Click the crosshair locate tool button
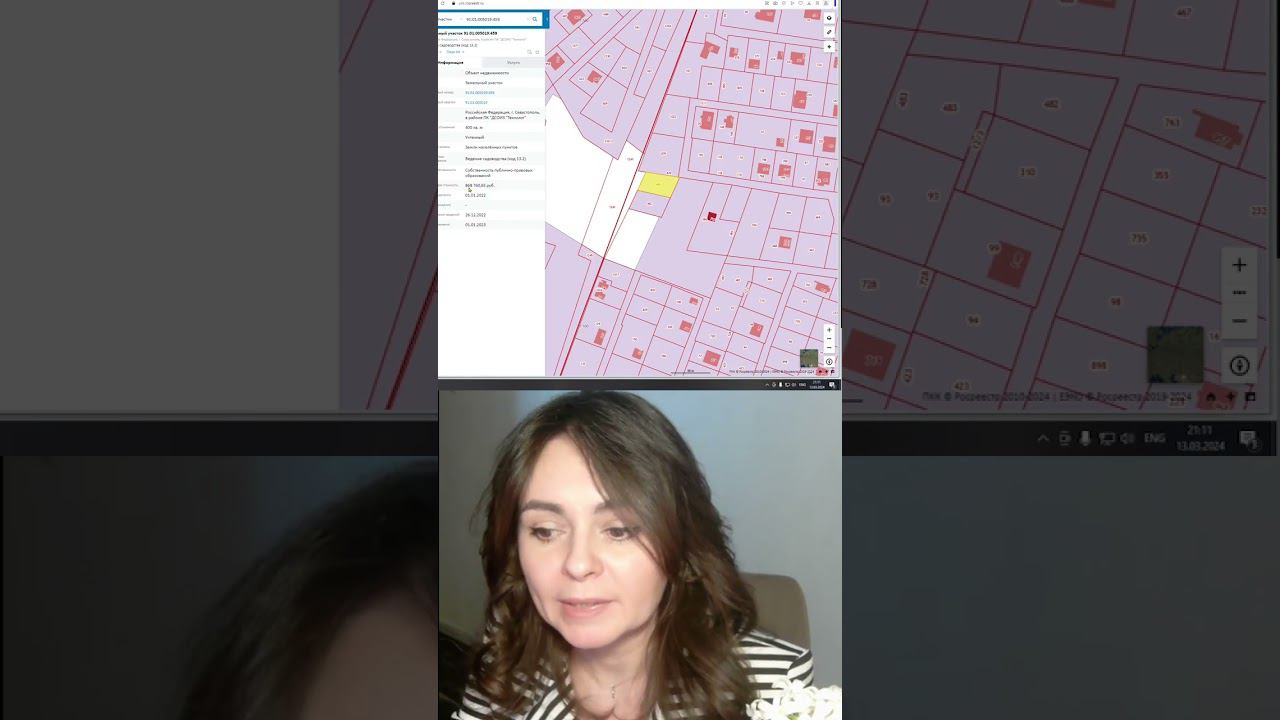The height and width of the screenshot is (720, 1280). [x=829, y=46]
